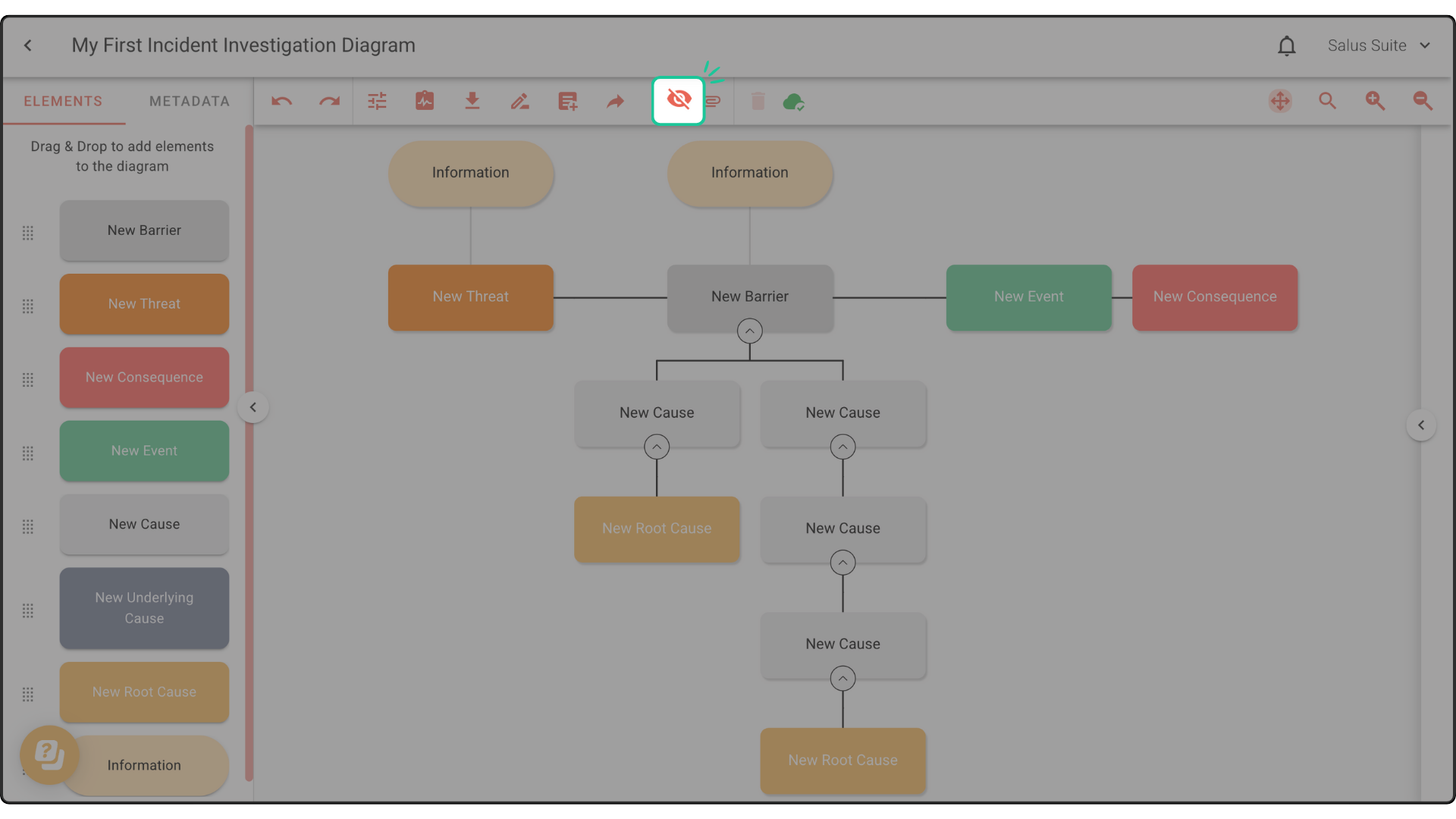The width and height of the screenshot is (1456, 819).
Task: Collapse the left elements sidebar
Action: [x=253, y=407]
